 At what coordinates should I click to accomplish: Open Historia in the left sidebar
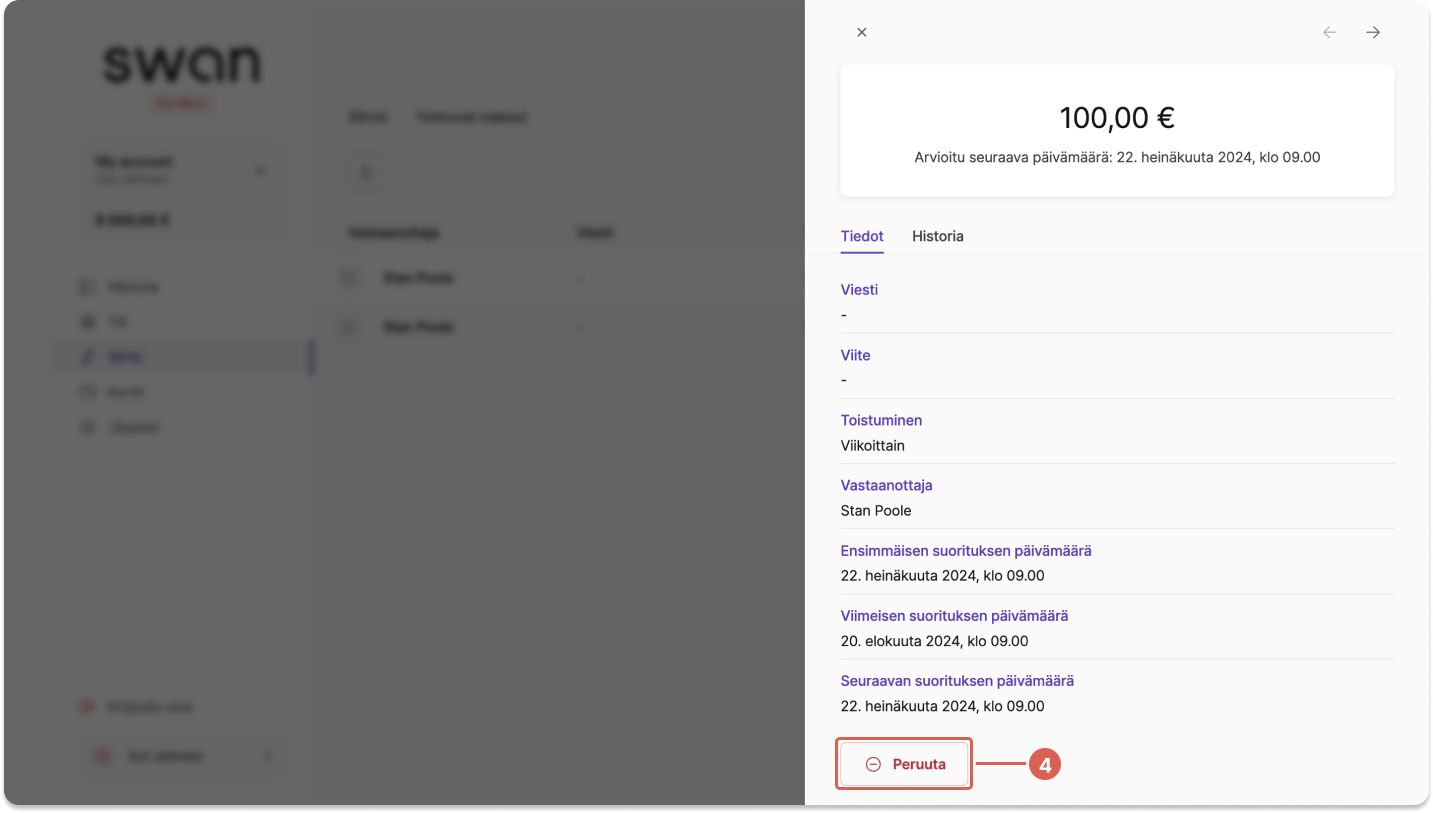click(x=182, y=287)
